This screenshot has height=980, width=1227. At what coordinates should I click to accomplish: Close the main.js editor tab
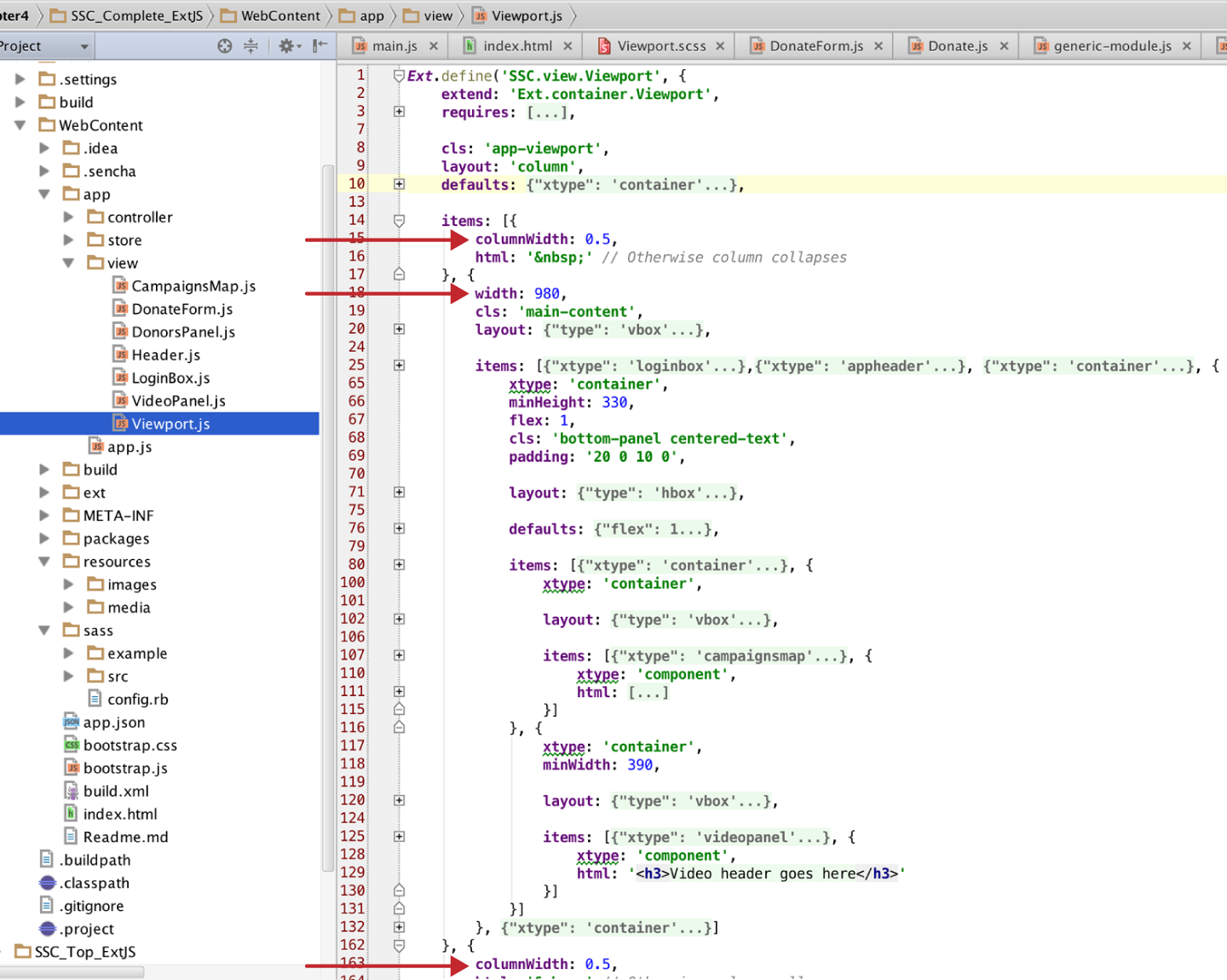(x=434, y=46)
